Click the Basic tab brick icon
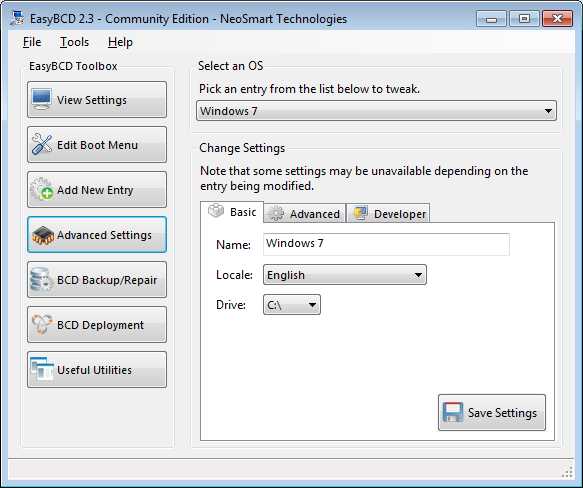Screen dimensions: 583x488 coord(216,211)
